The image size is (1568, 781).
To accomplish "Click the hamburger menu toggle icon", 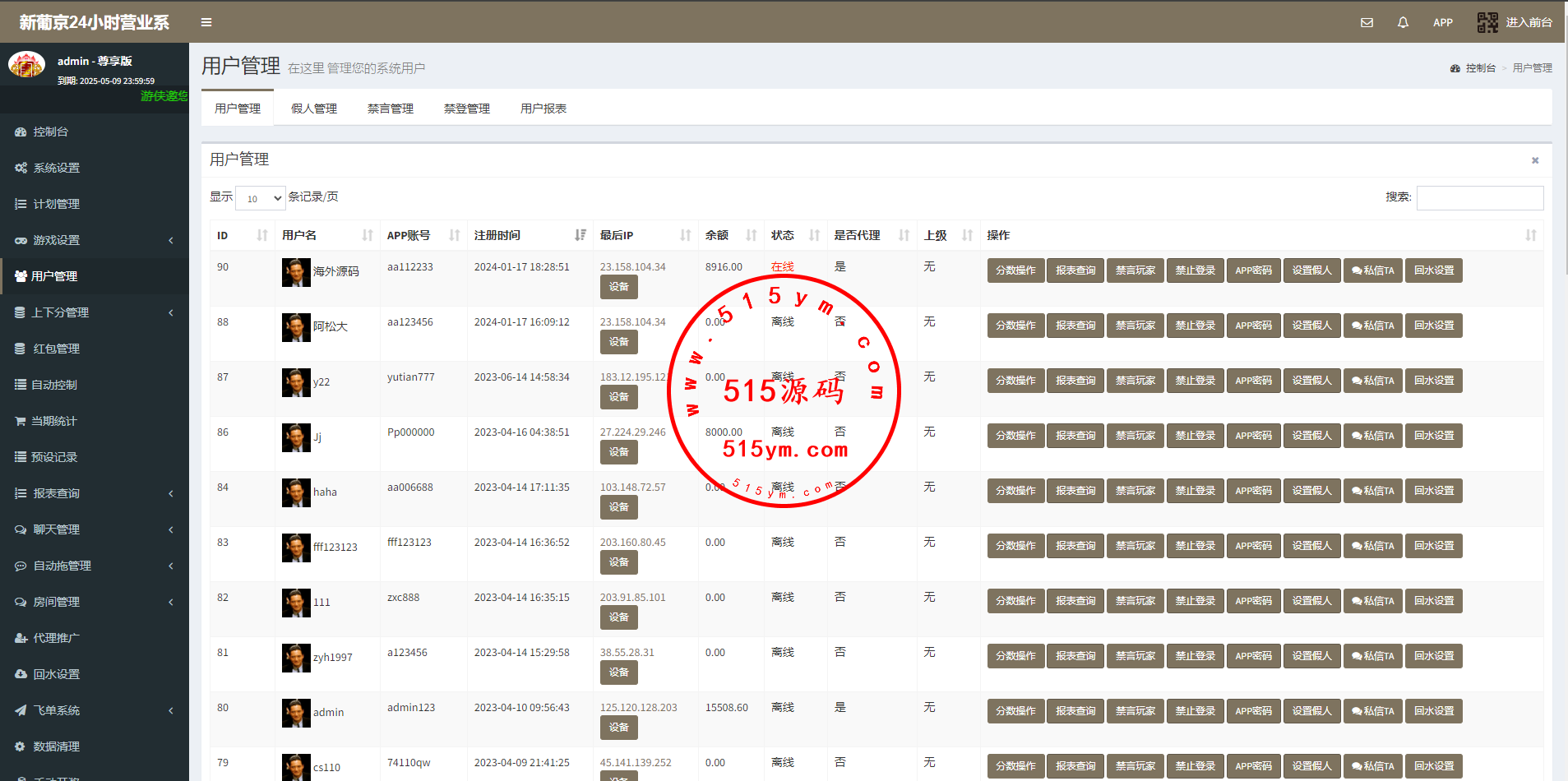I will [206, 22].
